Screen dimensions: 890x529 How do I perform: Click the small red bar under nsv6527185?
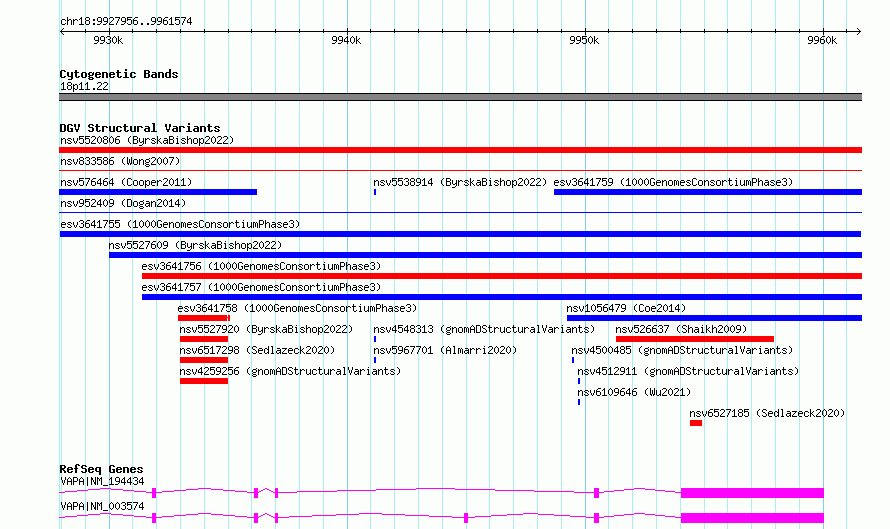point(696,423)
